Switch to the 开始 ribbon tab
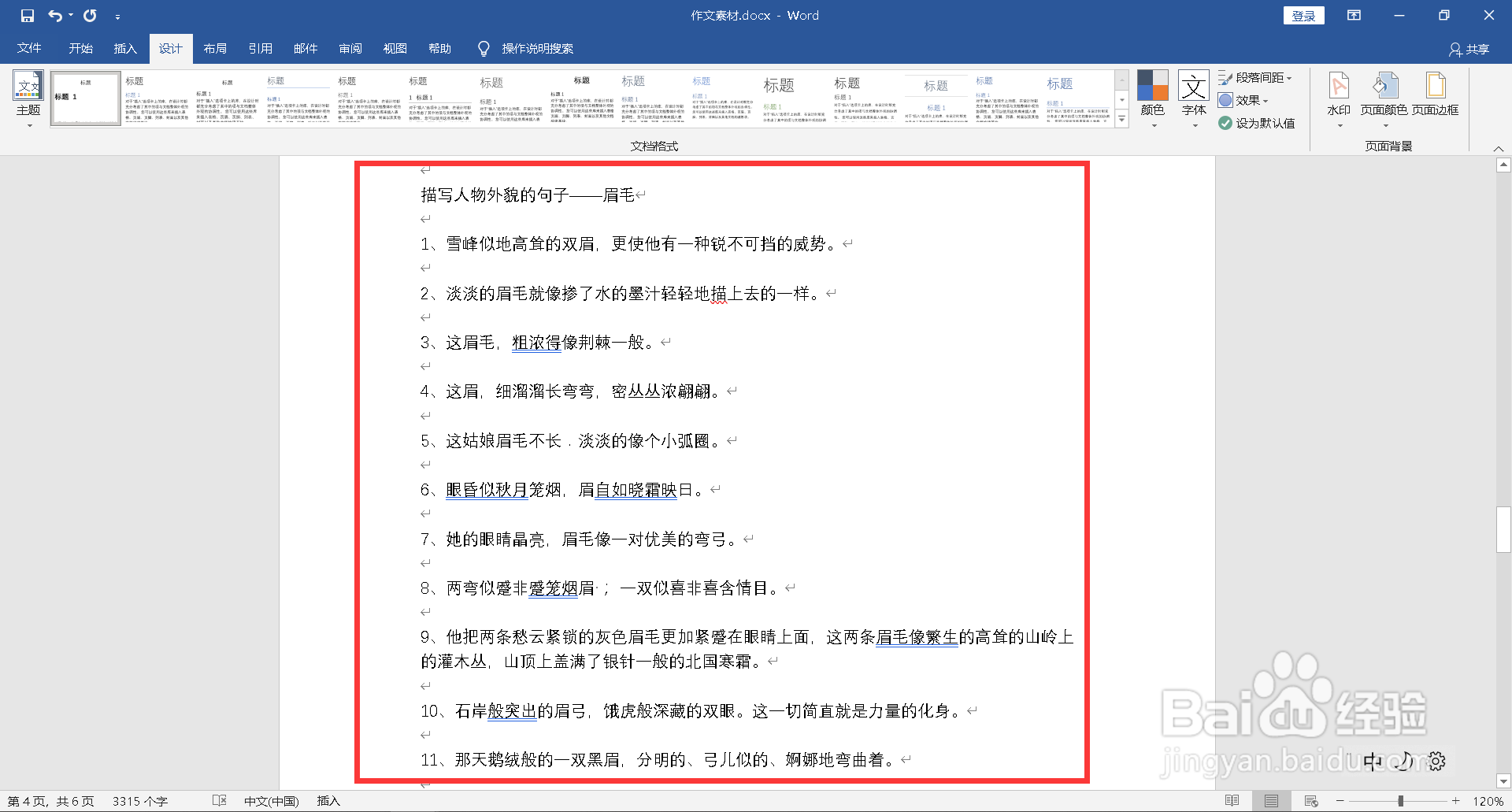 click(x=80, y=49)
